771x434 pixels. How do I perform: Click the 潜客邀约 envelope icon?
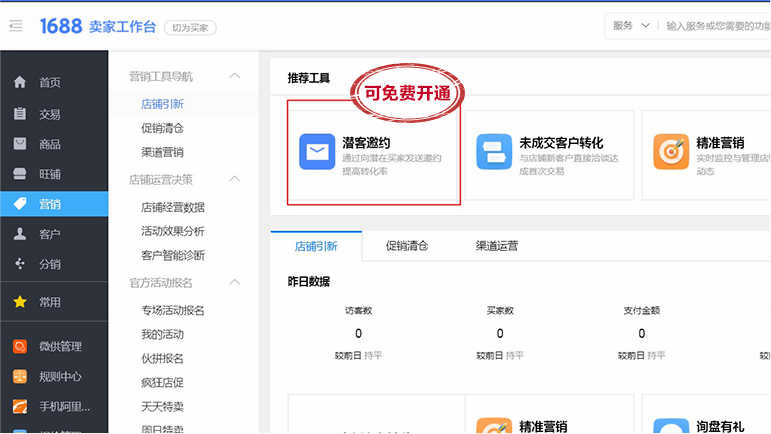[317, 151]
